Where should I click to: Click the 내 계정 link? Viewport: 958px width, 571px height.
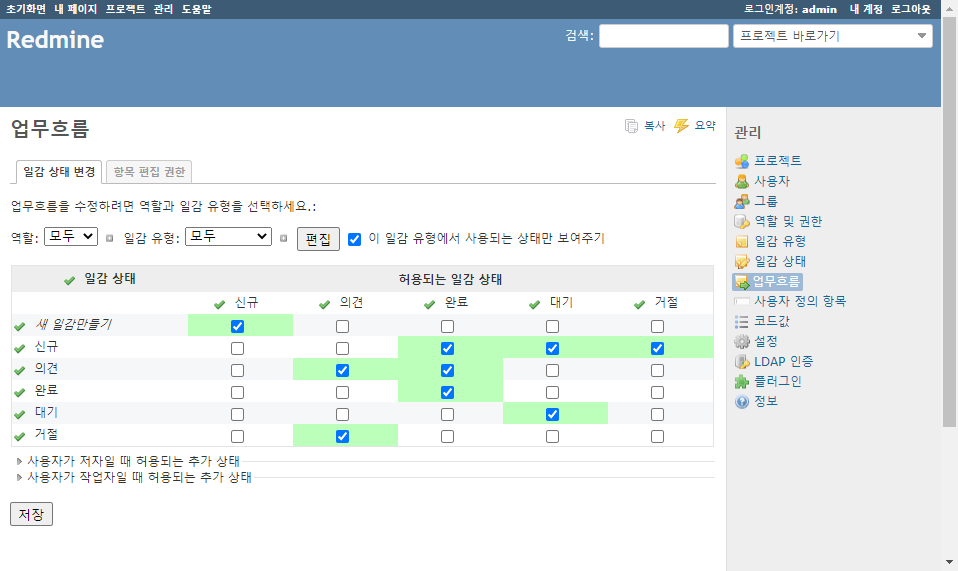click(x=866, y=9)
